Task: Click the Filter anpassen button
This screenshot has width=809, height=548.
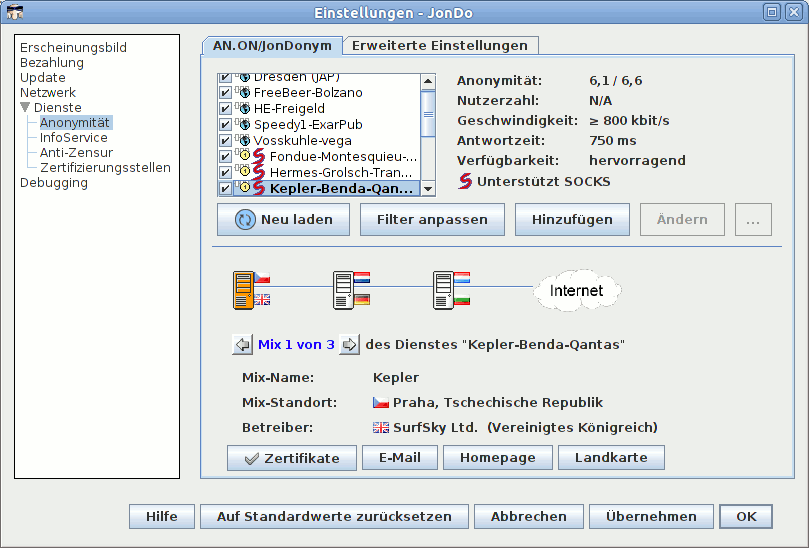Action: click(x=432, y=219)
